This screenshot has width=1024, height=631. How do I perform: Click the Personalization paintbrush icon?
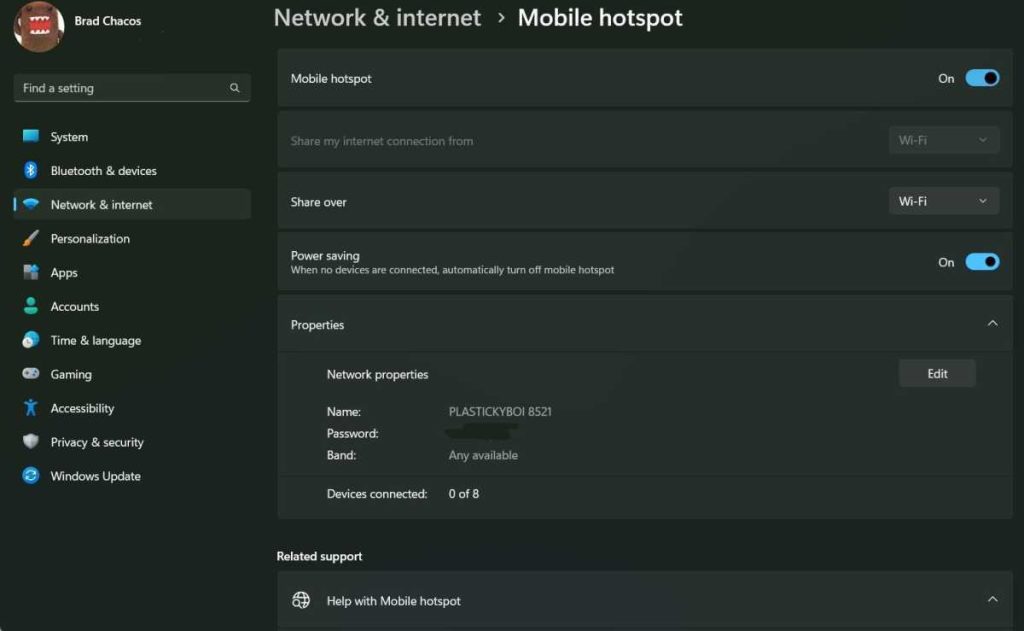pyautogui.click(x=31, y=239)
